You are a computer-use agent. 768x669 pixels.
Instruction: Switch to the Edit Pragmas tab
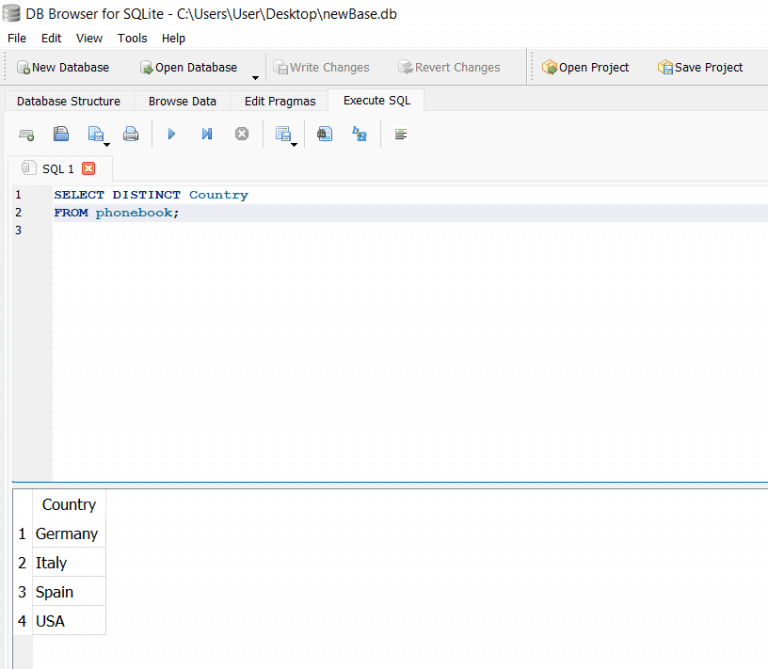click(x=280, y=101)
